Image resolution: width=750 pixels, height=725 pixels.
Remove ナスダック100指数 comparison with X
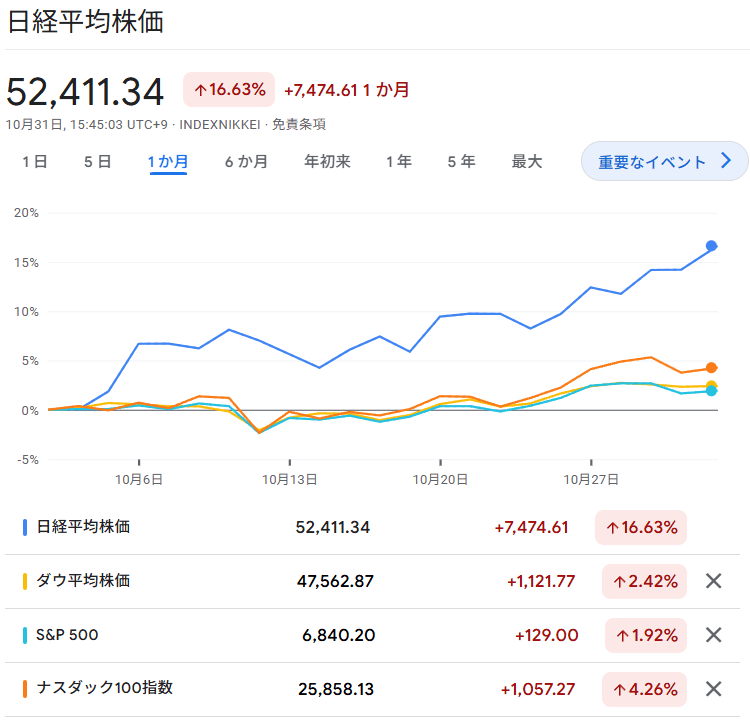pyautogui.click(x=713, y=689)
